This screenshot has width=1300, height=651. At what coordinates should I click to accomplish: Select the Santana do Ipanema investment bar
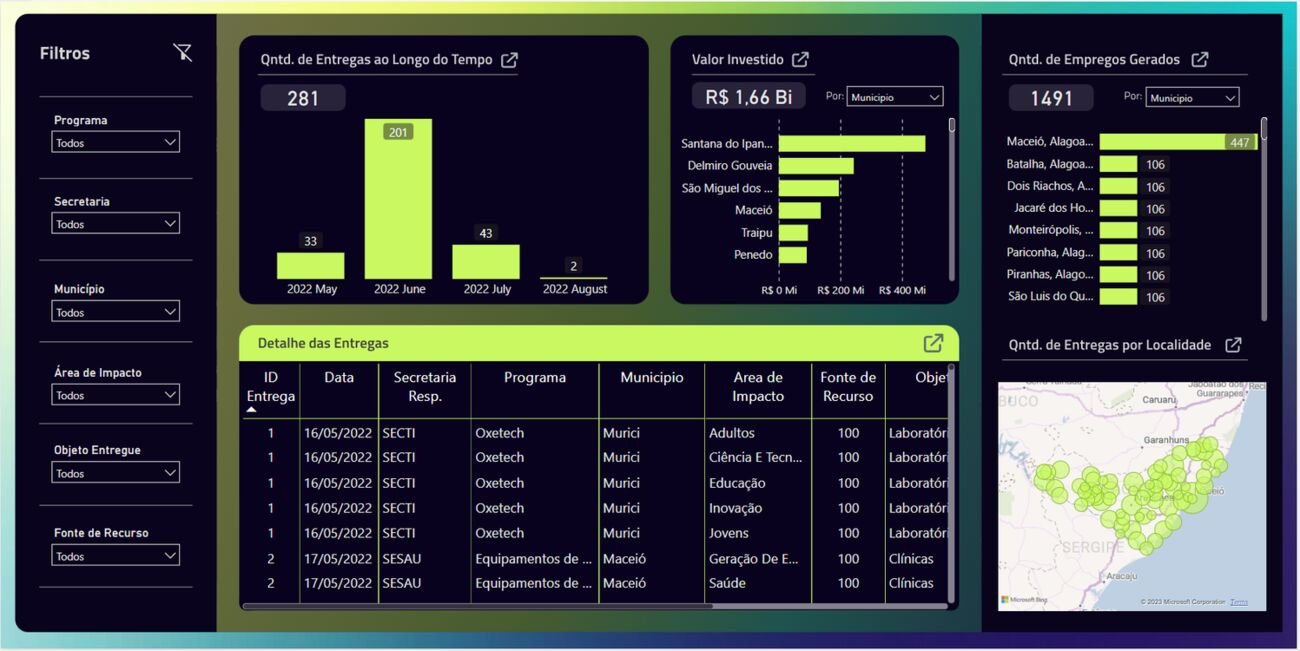852,144
